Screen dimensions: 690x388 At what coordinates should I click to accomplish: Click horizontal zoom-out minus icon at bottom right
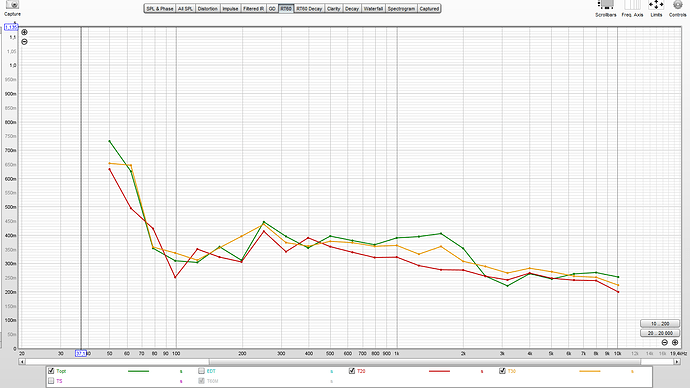point(665,342)
